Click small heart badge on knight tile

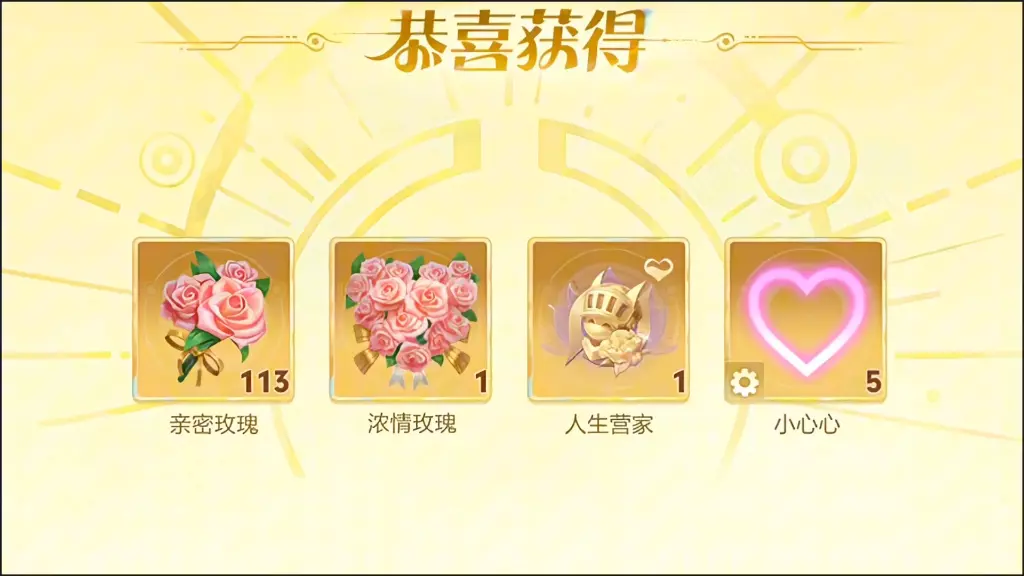pos(658,268)
